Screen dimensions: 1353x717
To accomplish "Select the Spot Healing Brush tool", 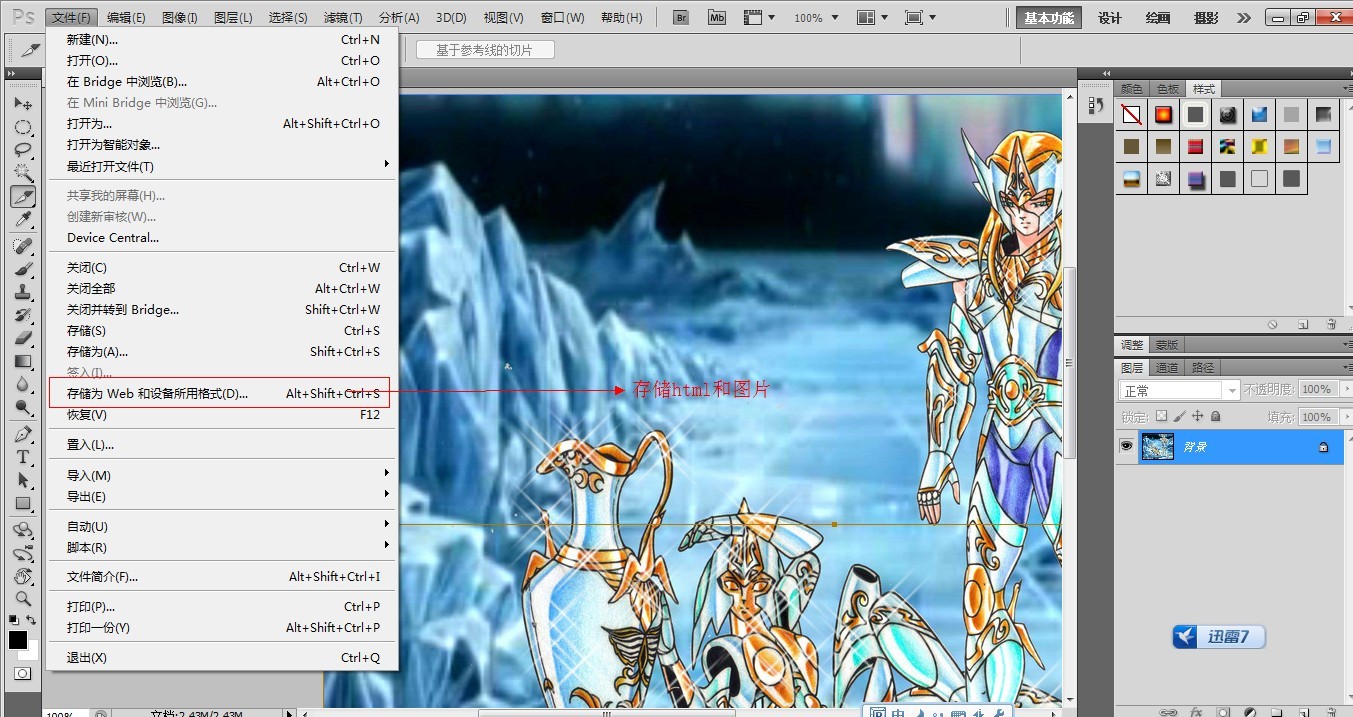I will coord(23,246).
